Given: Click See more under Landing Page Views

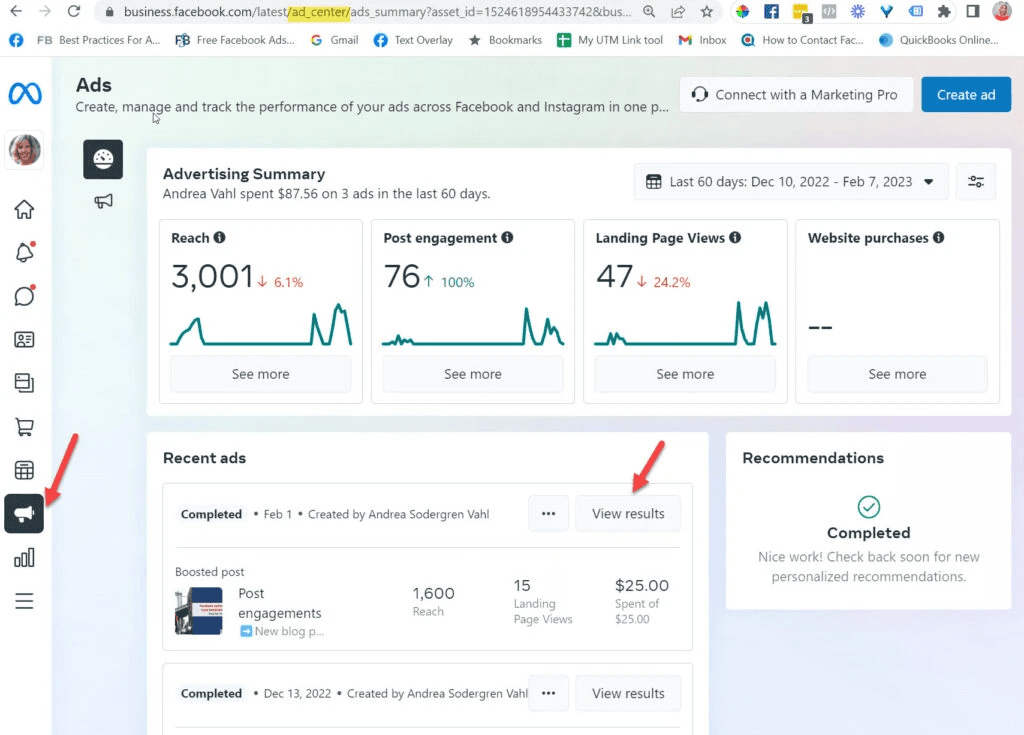Looking at the screenshot, I should (x=685, y=374).
